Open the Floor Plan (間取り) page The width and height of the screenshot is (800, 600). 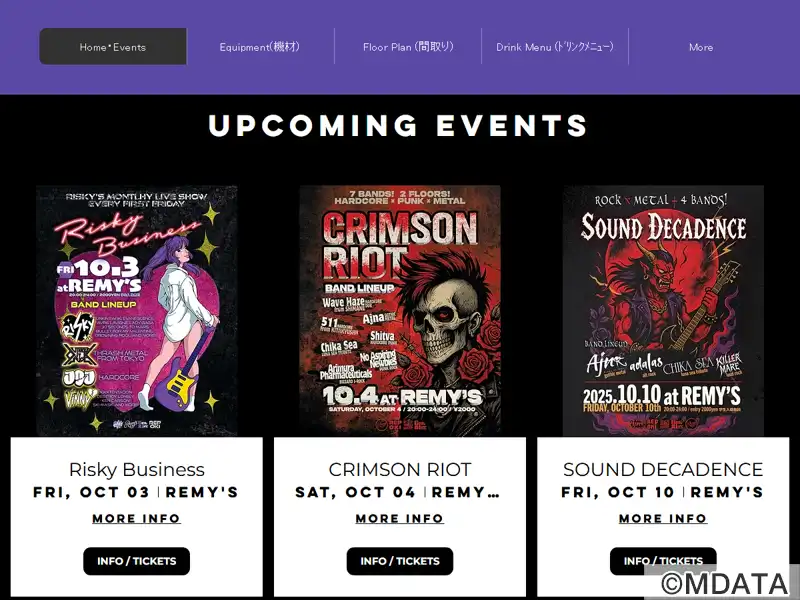(408, 46)
